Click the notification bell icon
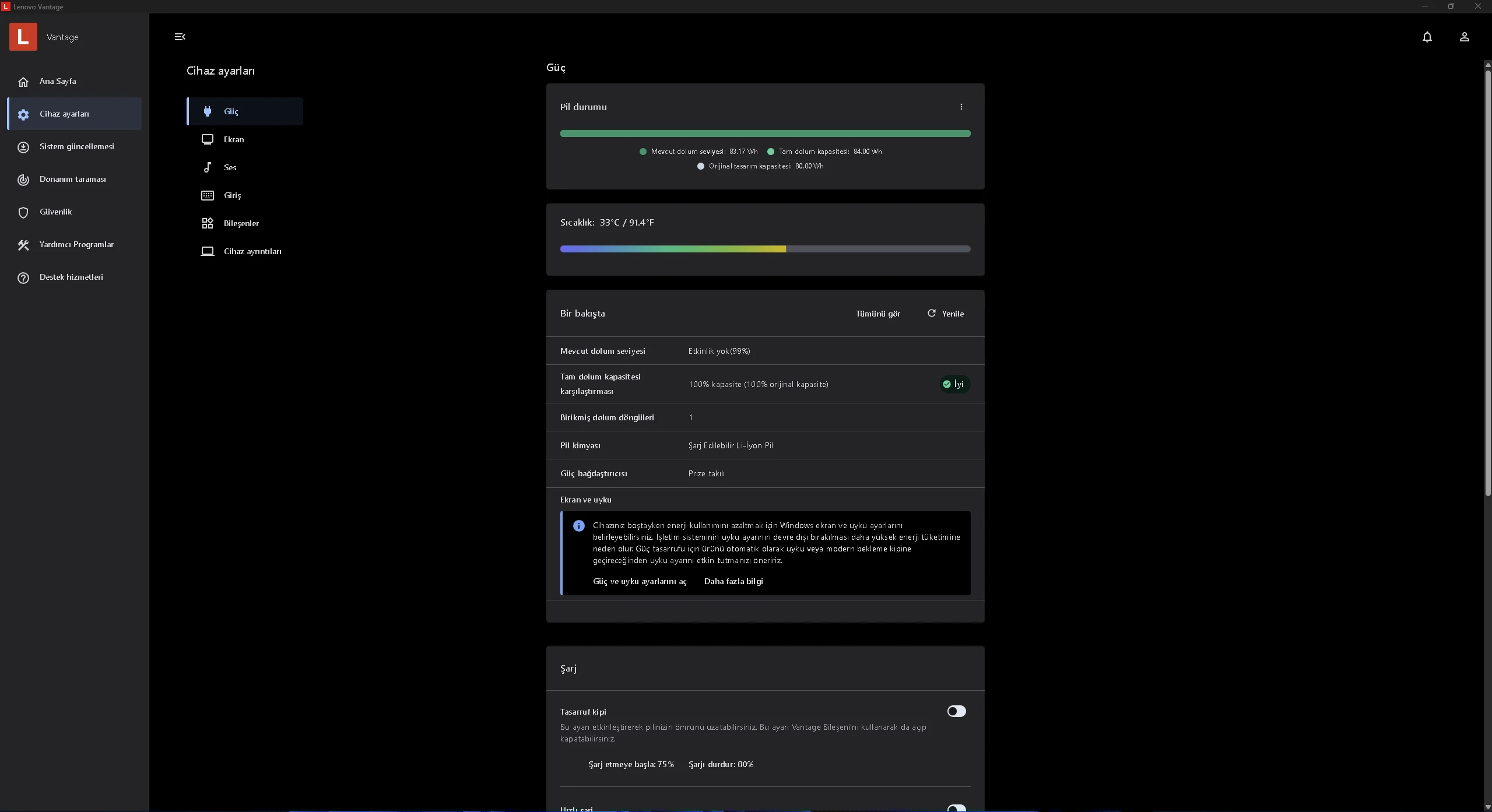 1427,37
